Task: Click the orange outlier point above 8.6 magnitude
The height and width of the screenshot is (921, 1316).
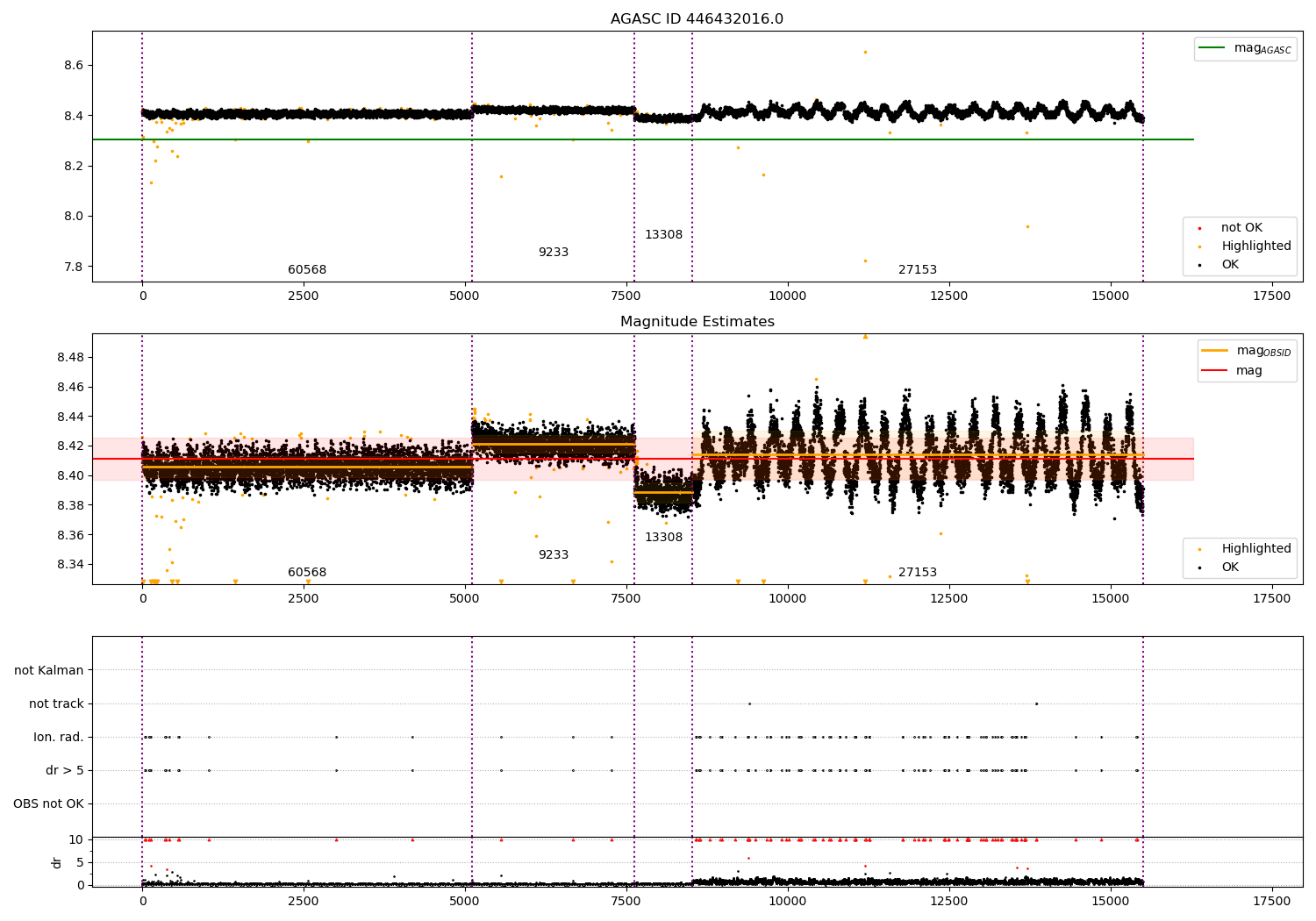Action: click(x=865, y=52)
